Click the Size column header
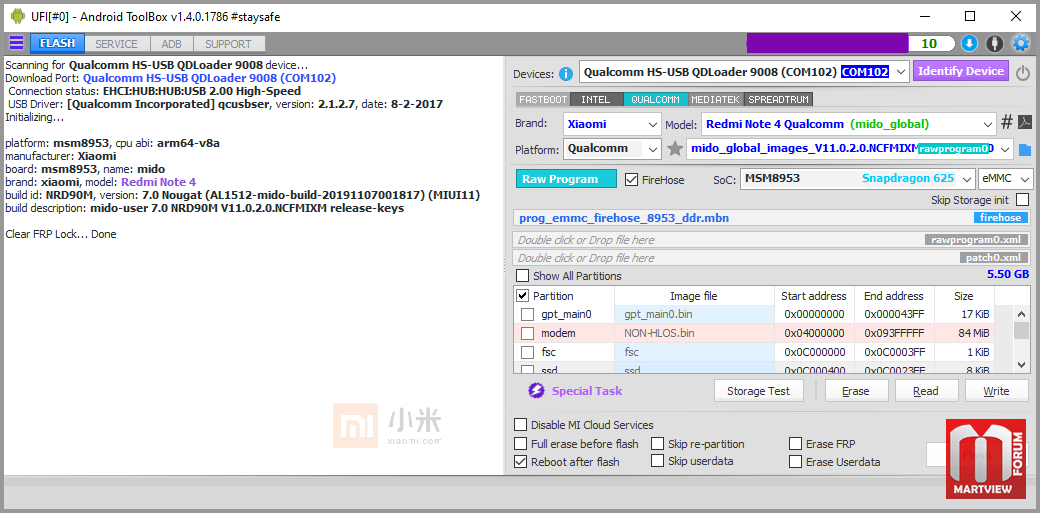The image size is (1040, 513). [964, 296]
